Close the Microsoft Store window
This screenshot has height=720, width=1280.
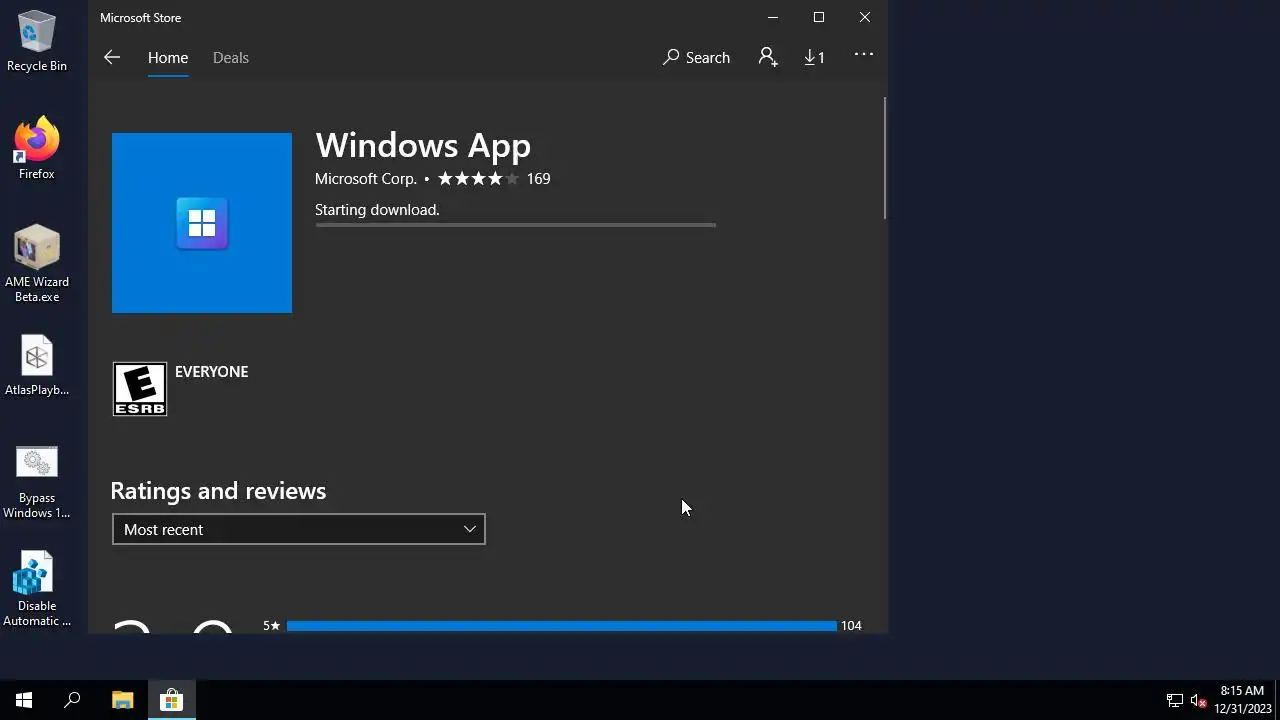(x=865, y=17)
